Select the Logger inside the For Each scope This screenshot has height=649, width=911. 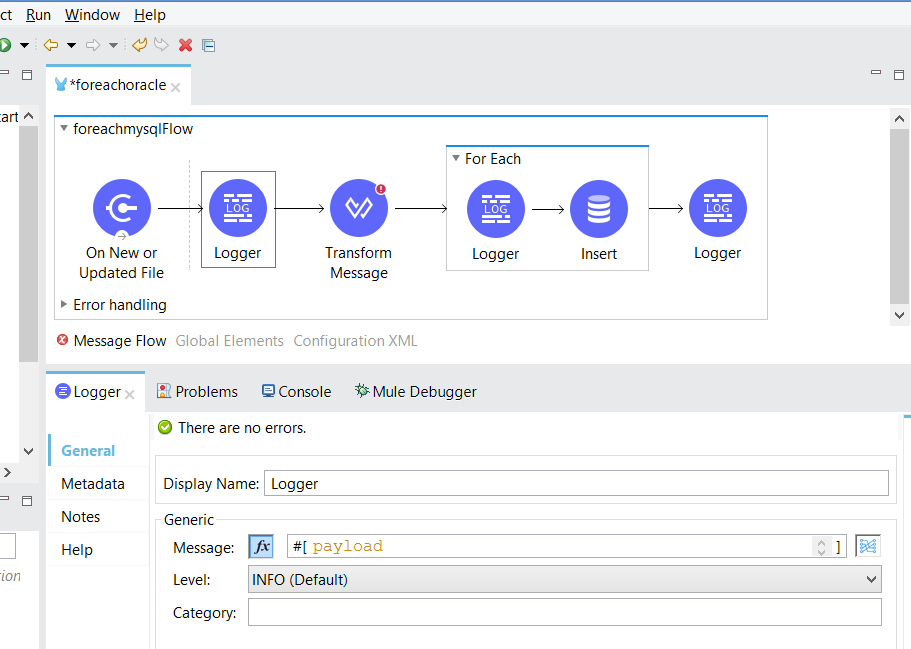[495, 210]
